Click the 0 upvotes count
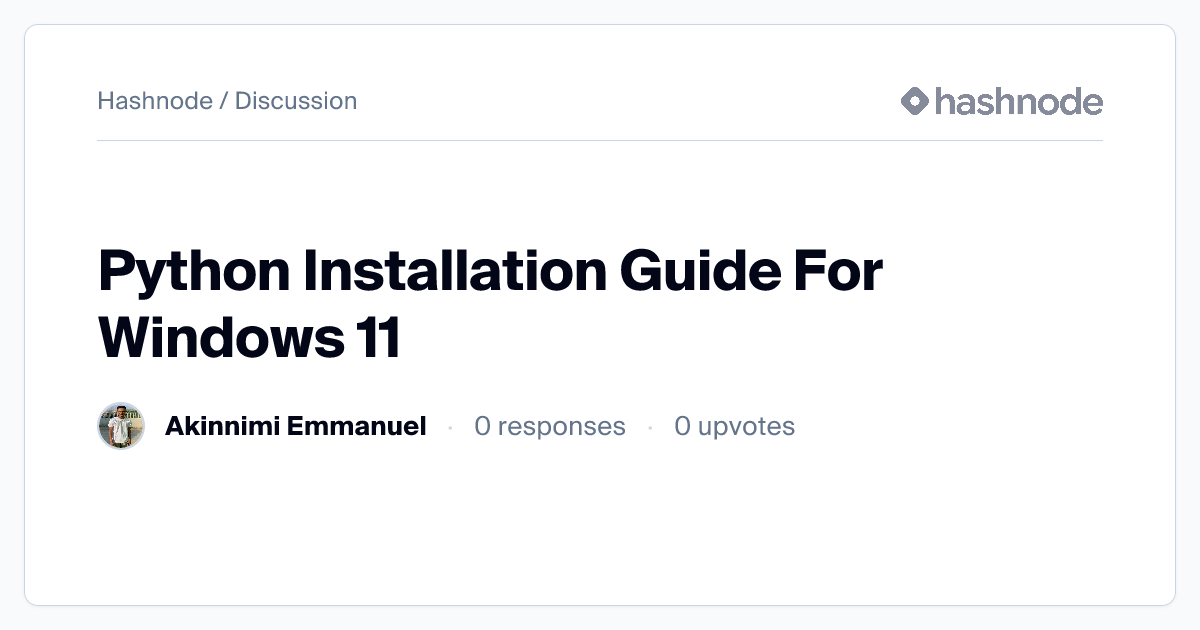The width and height of the screenshot is (1200, 630). [734, 426]
